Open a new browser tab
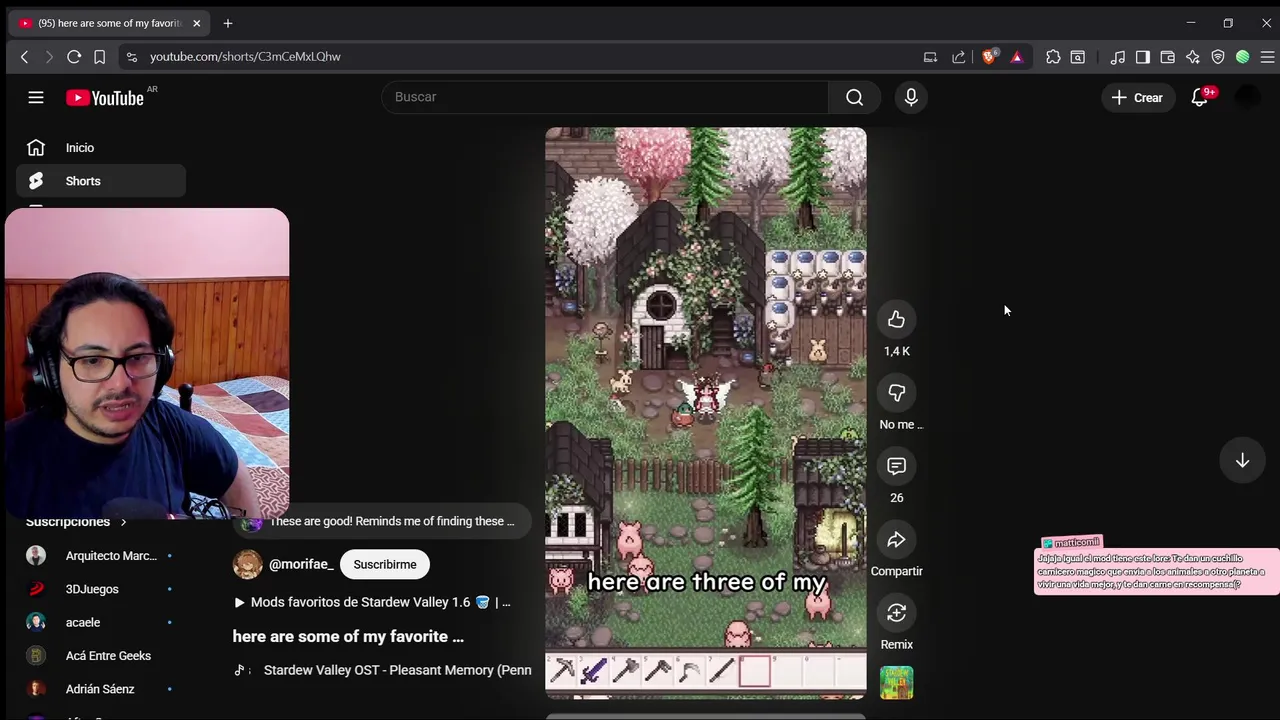This screenshot has width=1280, height=720. (228, 23)
